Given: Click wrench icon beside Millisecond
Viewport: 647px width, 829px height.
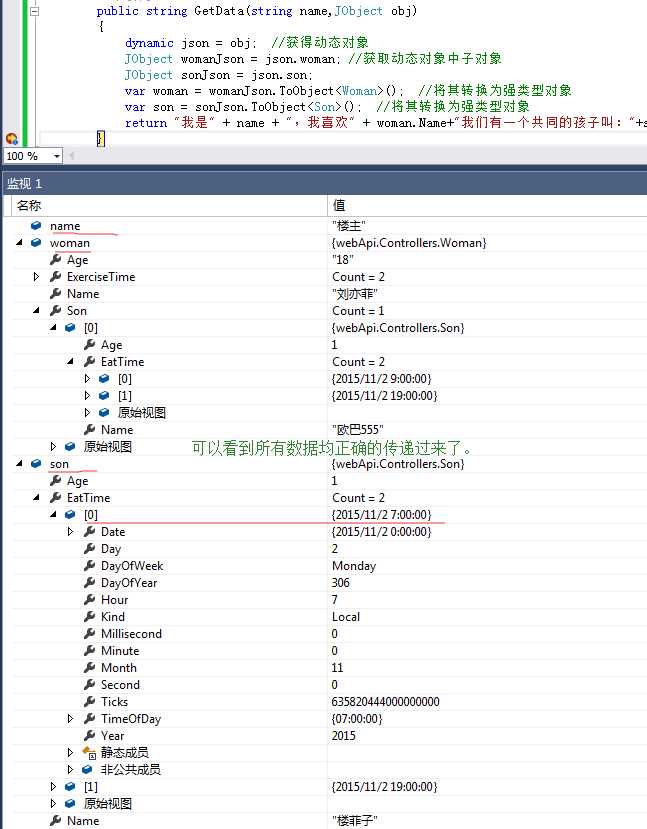Looking at the screenshot, I should [x=89, y=633].
